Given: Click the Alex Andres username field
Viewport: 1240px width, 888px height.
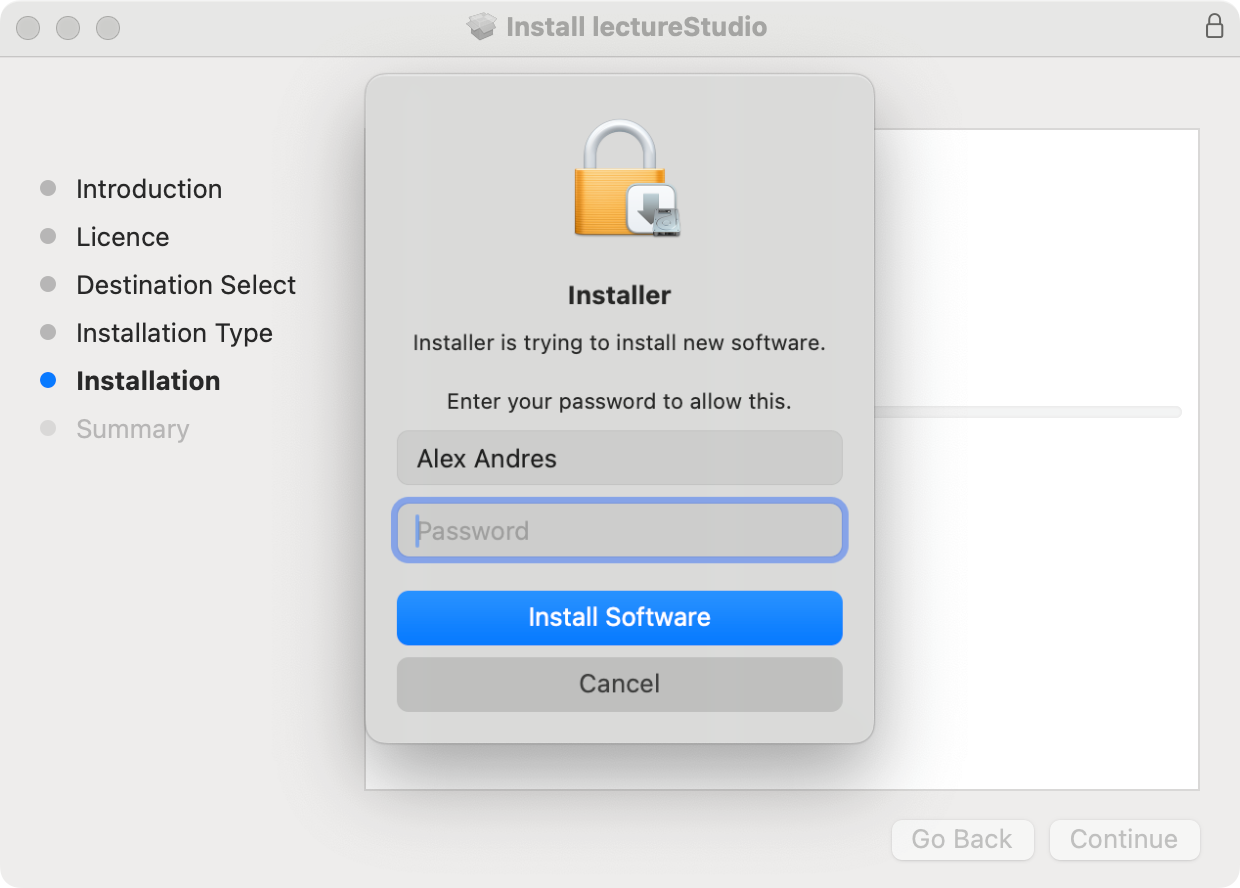Looking at the screenshot, I should (x=619, y=458).
